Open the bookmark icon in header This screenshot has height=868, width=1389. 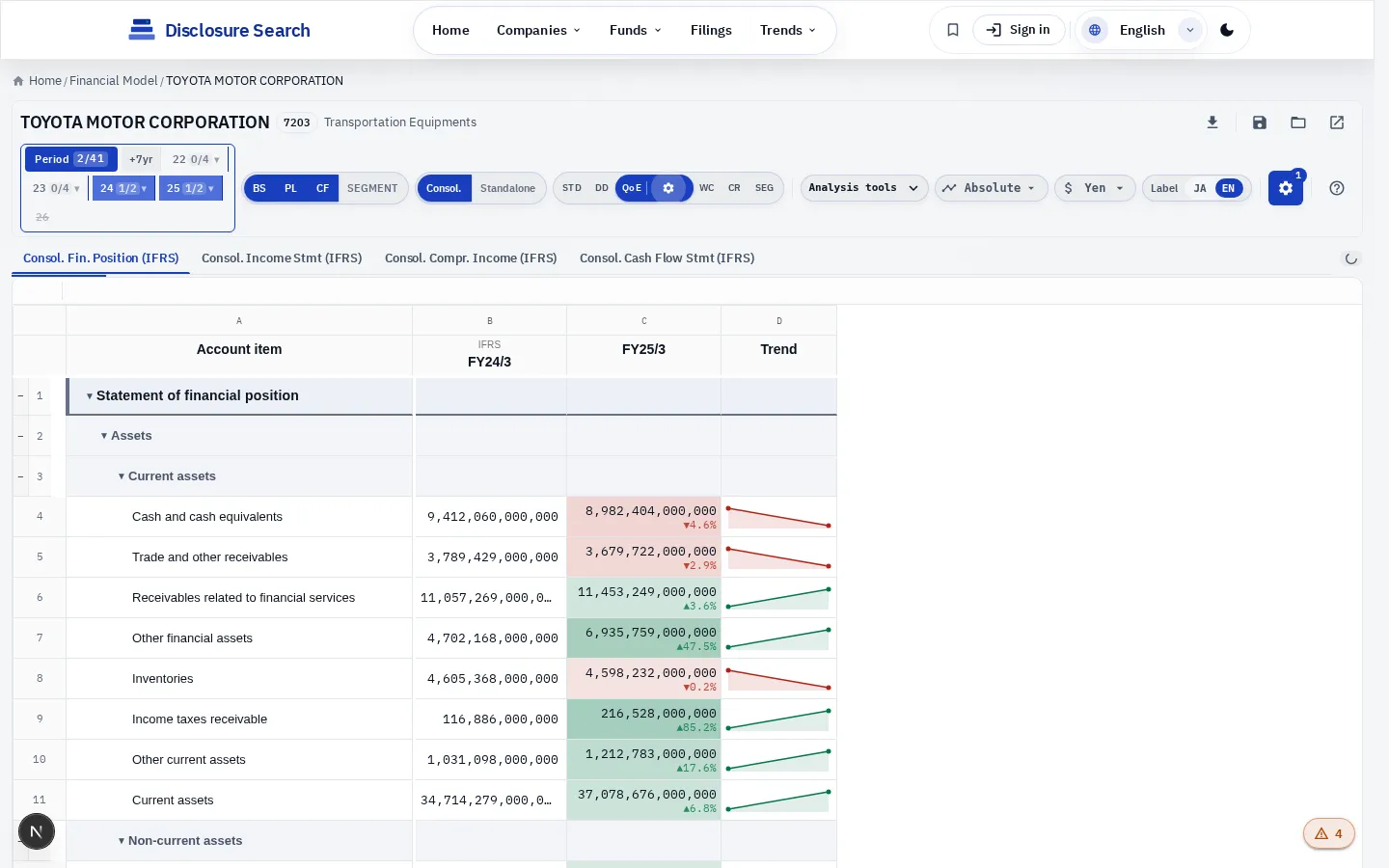coord(953,30)
